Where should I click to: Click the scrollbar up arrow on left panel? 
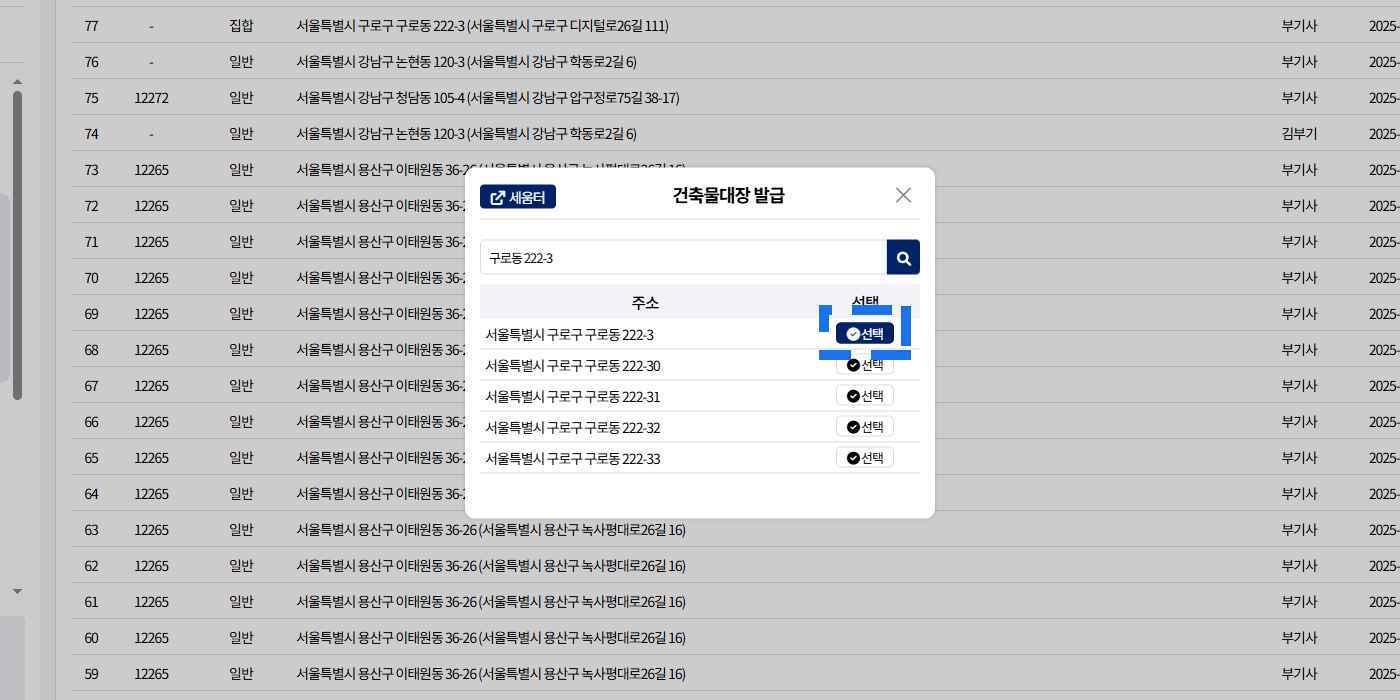(x=17, y=81)
